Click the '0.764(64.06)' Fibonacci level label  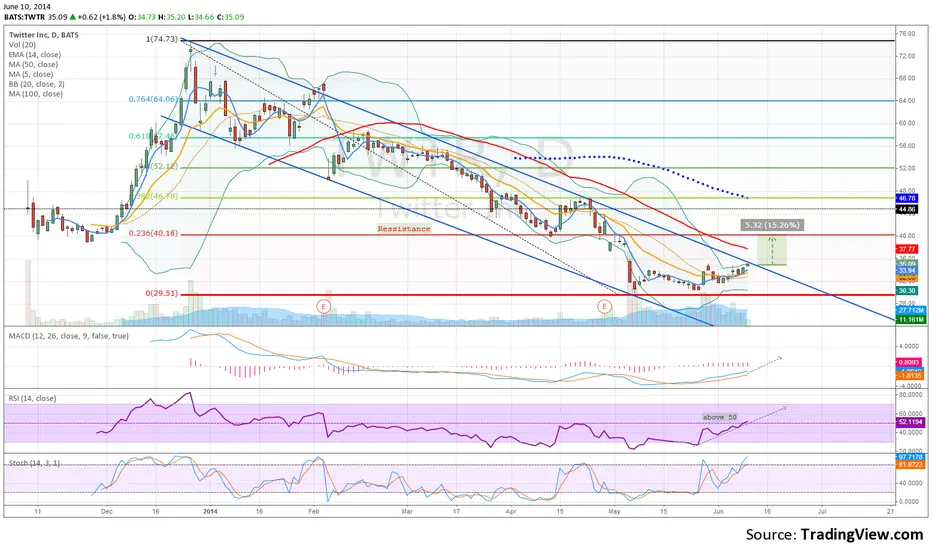(153, 99)
